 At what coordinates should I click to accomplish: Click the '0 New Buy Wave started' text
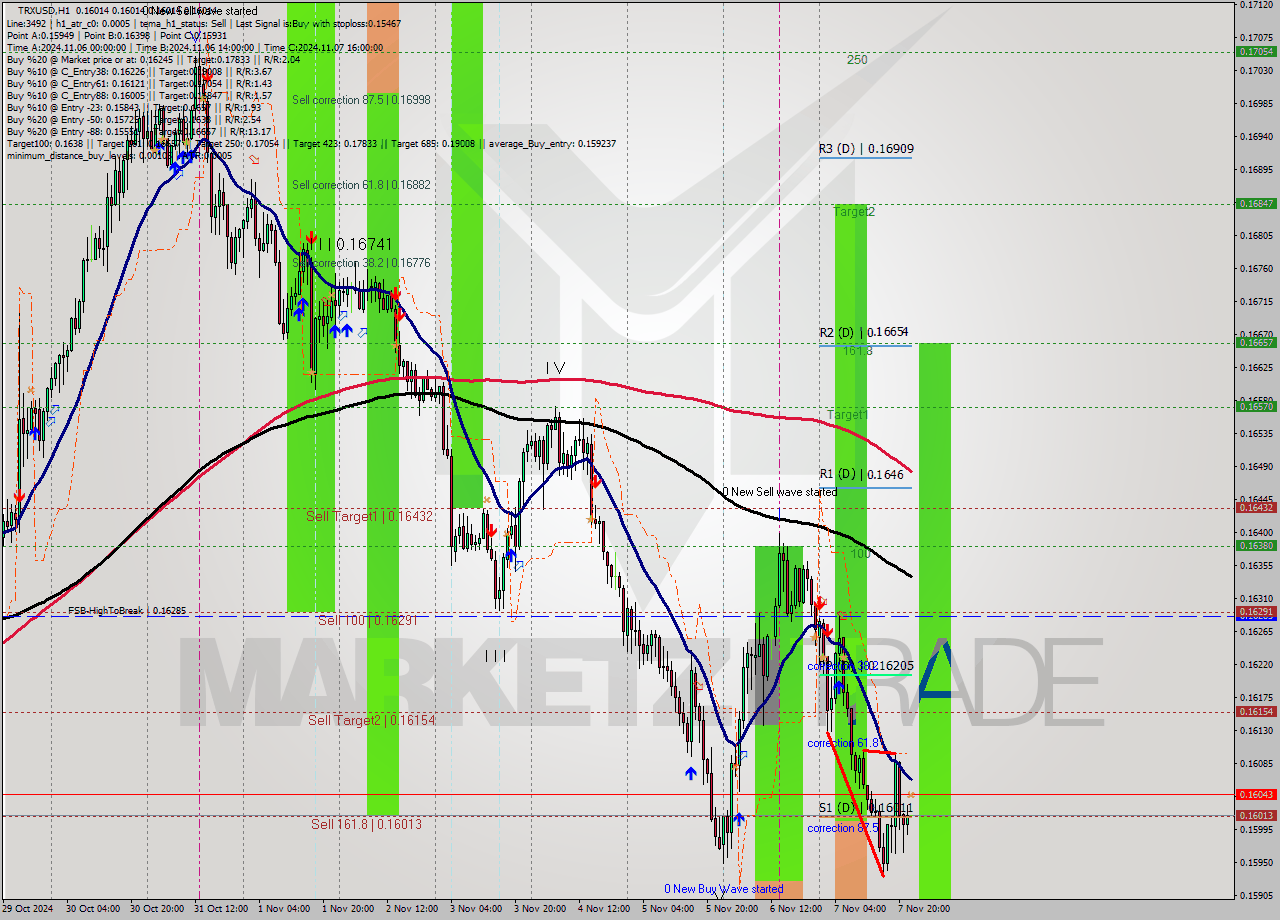point(724,889)
